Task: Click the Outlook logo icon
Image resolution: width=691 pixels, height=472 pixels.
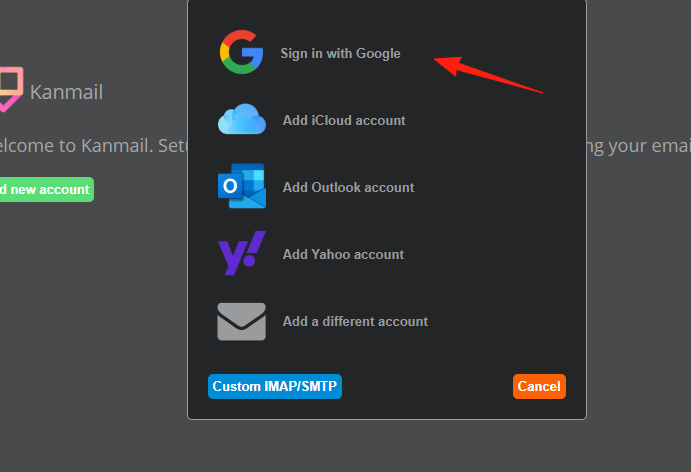Action: tap(242, 186)
